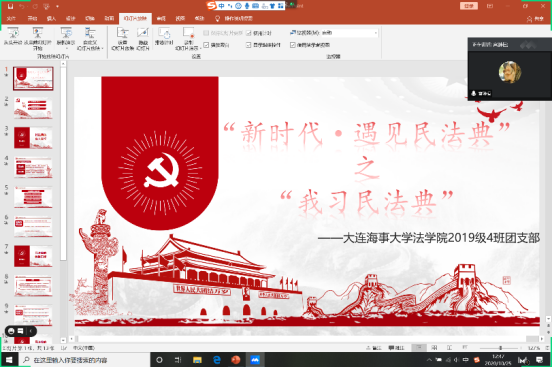
Task: Click Notes button in status bar
Action: click(374, 348)
